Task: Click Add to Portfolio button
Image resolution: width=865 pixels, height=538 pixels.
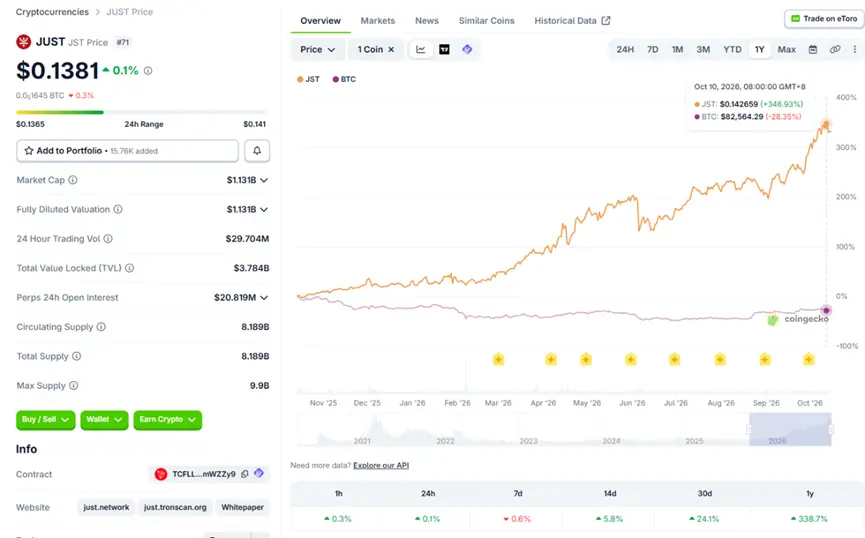Action: 127,151
